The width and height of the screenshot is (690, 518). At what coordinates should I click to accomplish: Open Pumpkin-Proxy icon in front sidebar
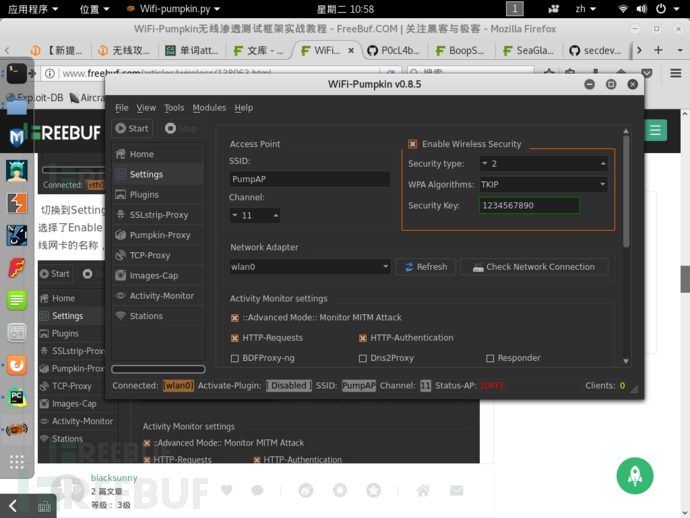click(121, 235)
